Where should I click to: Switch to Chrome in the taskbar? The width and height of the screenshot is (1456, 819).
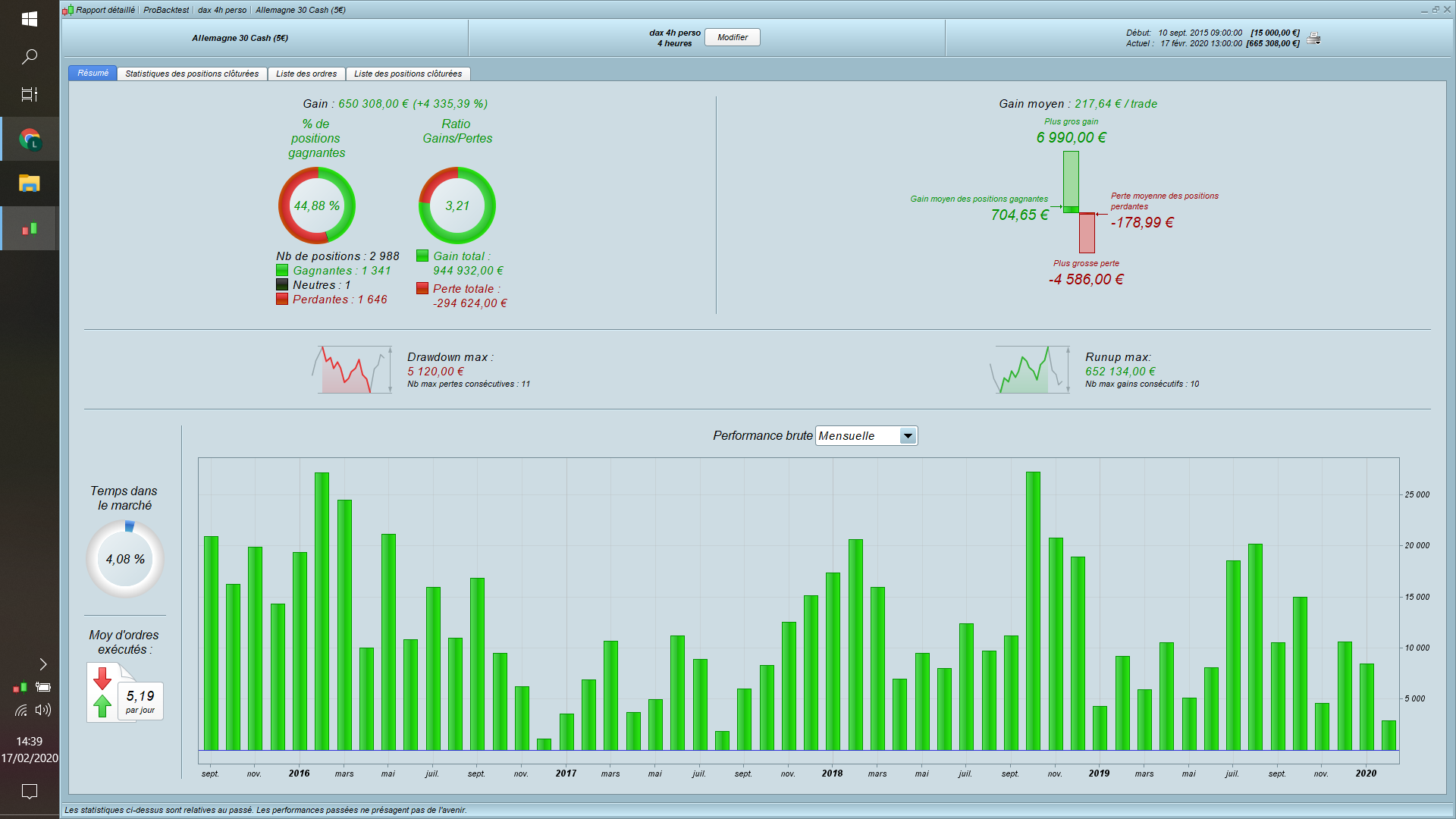30,140
